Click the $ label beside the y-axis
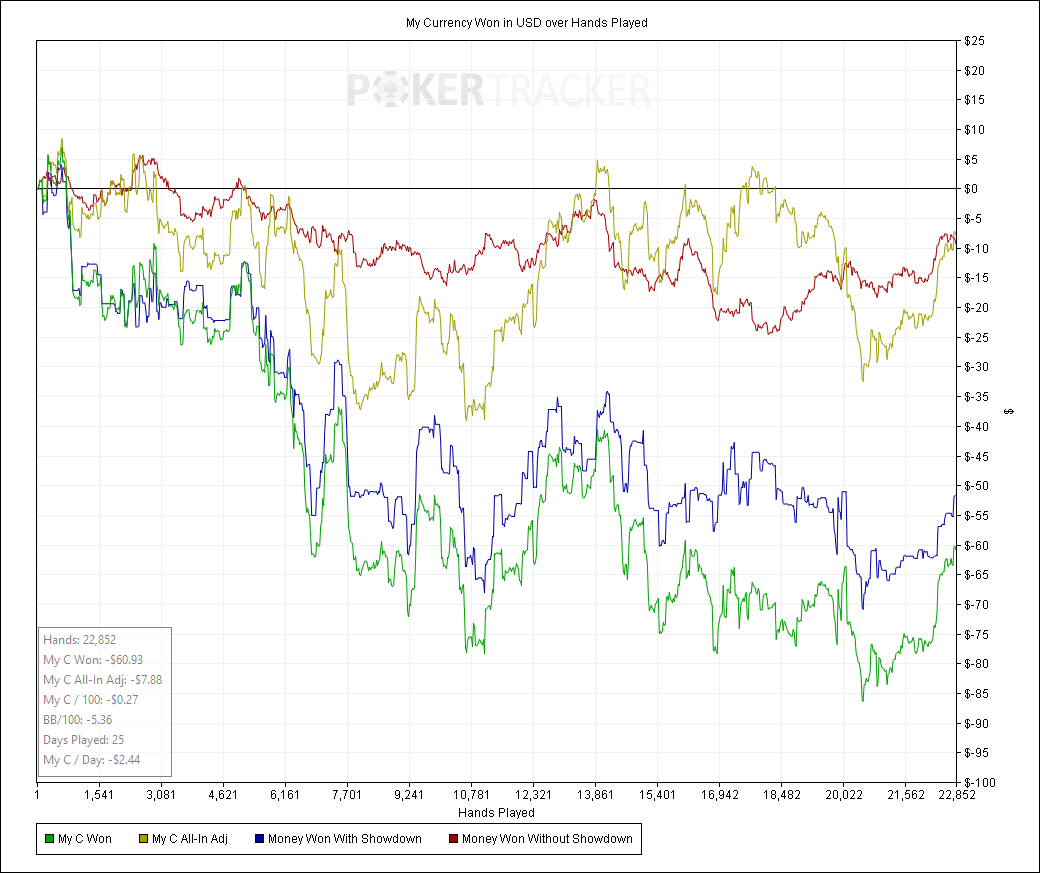The width and height of the screenshot is (1040, 873). pyautogui.click(x=1009, y=412)
